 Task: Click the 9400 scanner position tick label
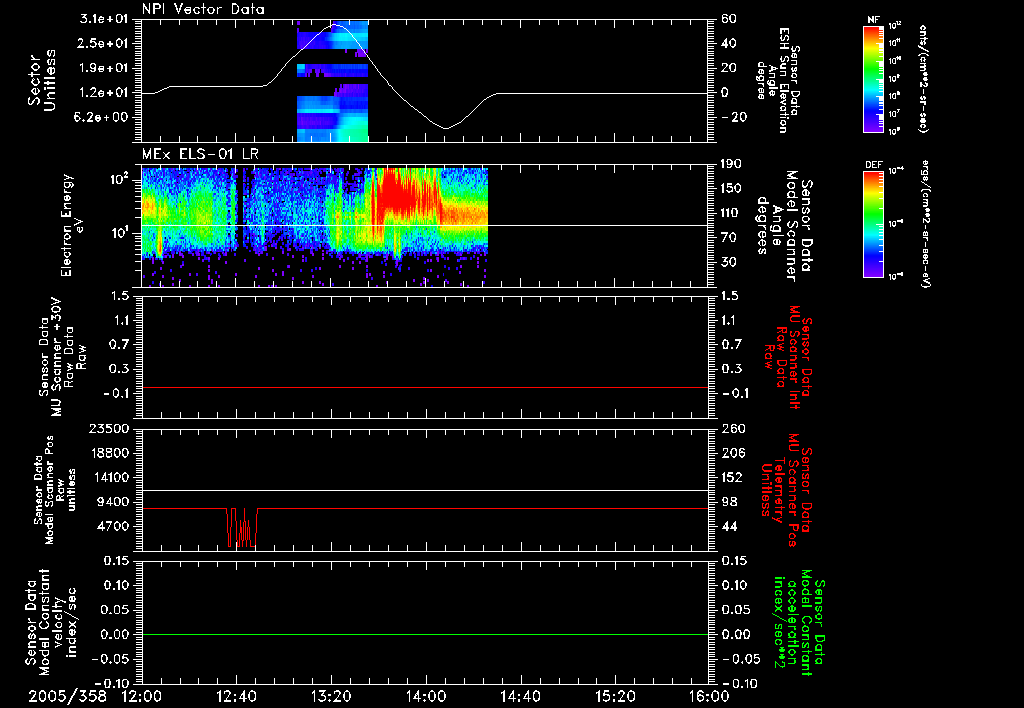coord(113,502)
